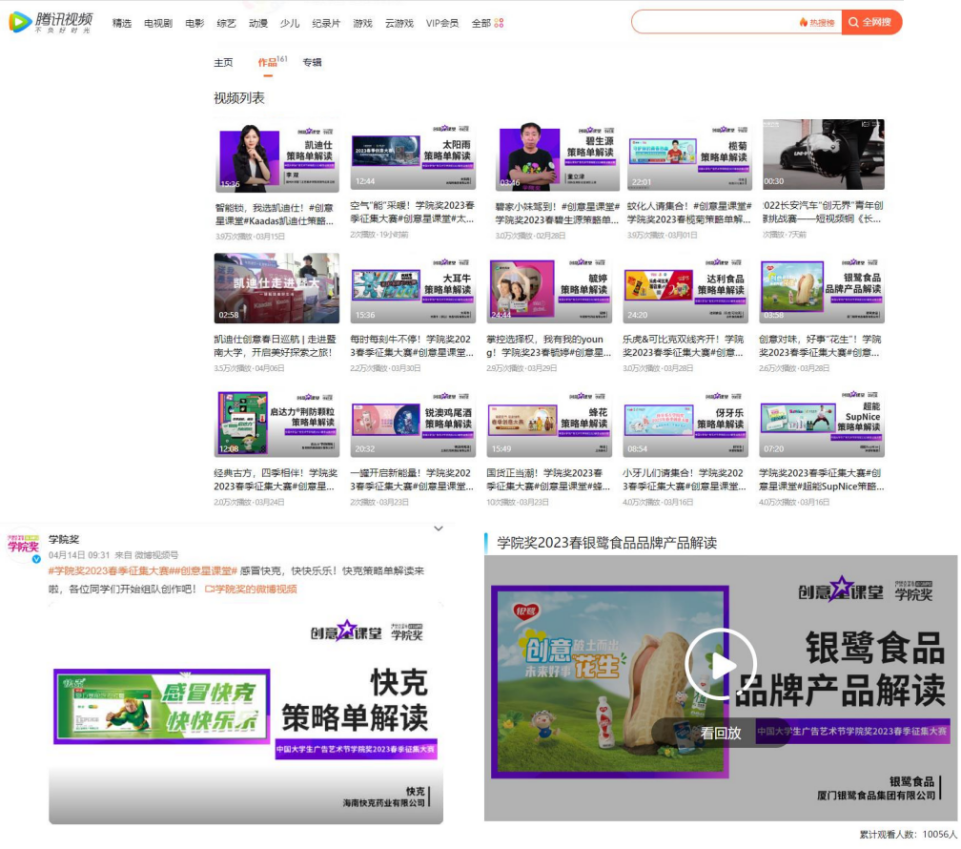Click title 乐虎&可比克双线齐开
Screen dimensions: 961x849
click(x=683, y=346)
